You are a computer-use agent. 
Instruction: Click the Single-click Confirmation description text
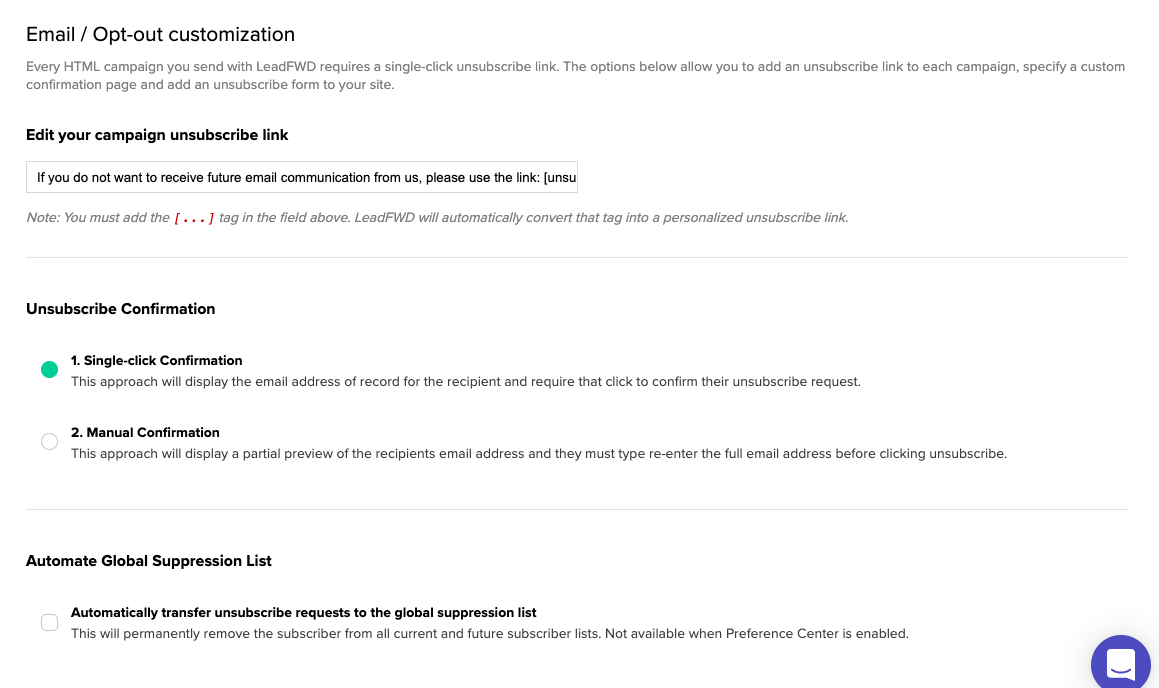click(x=466, y=382)
